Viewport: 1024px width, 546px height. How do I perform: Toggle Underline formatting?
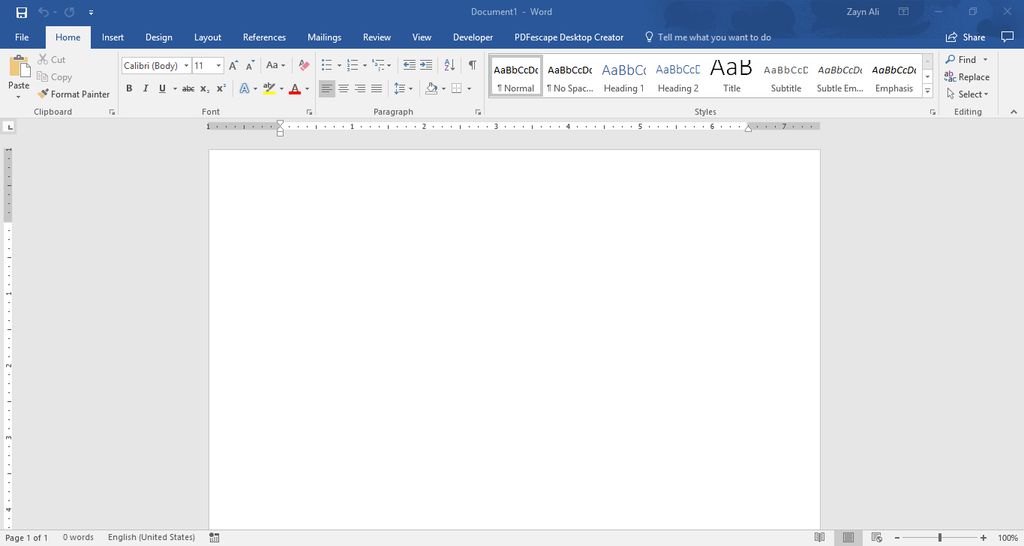coord(162,88)
